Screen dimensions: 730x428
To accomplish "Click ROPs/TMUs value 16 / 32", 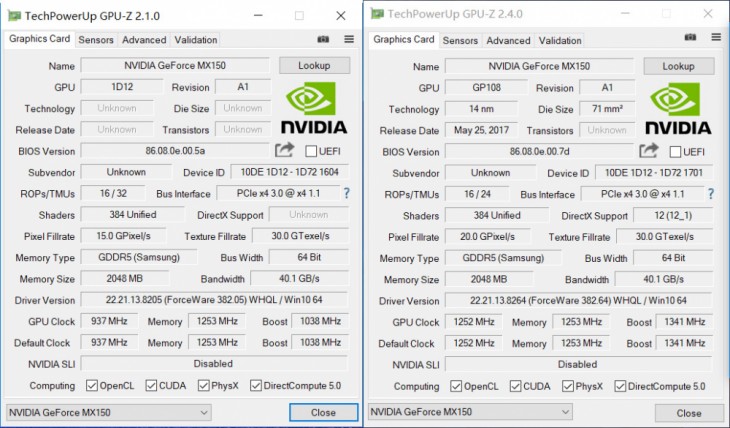I will 113,193.
